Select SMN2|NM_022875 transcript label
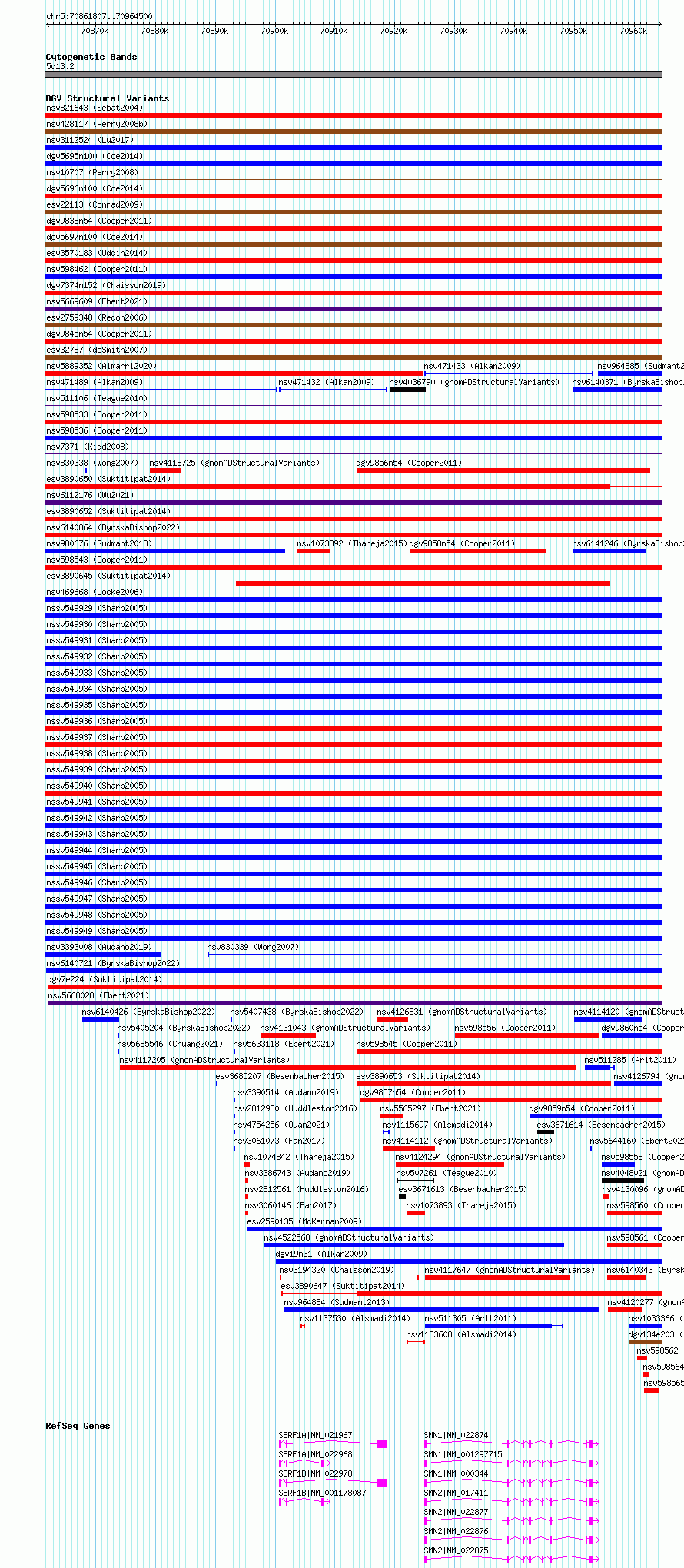Image resolution: width=684 pixels, height=1568 pixels. 457,1550
